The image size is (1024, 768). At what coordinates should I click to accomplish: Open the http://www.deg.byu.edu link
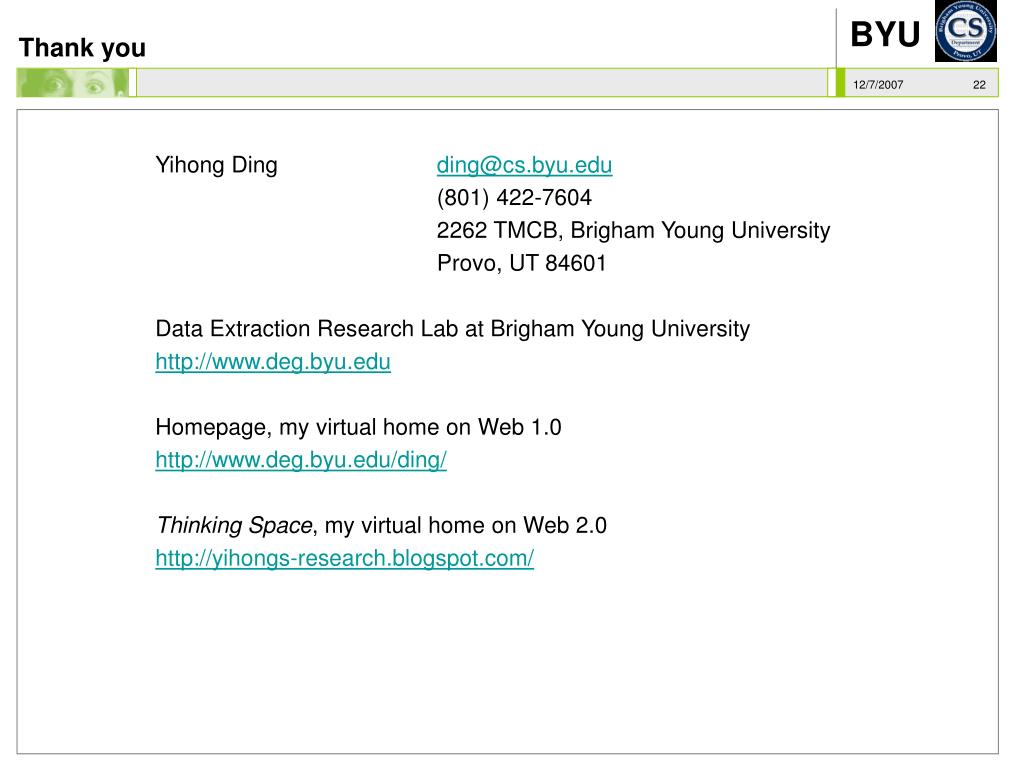tap(273, 362)
